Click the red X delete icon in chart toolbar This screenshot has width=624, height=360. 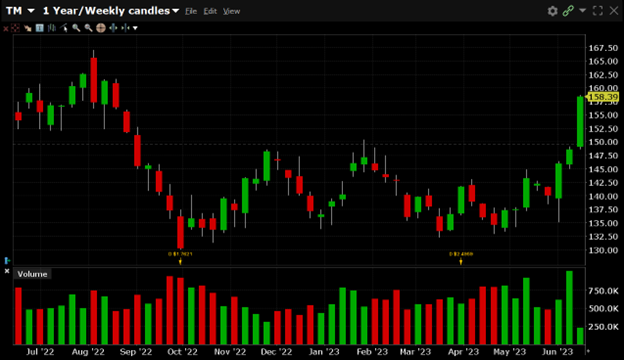coord(6,28)
